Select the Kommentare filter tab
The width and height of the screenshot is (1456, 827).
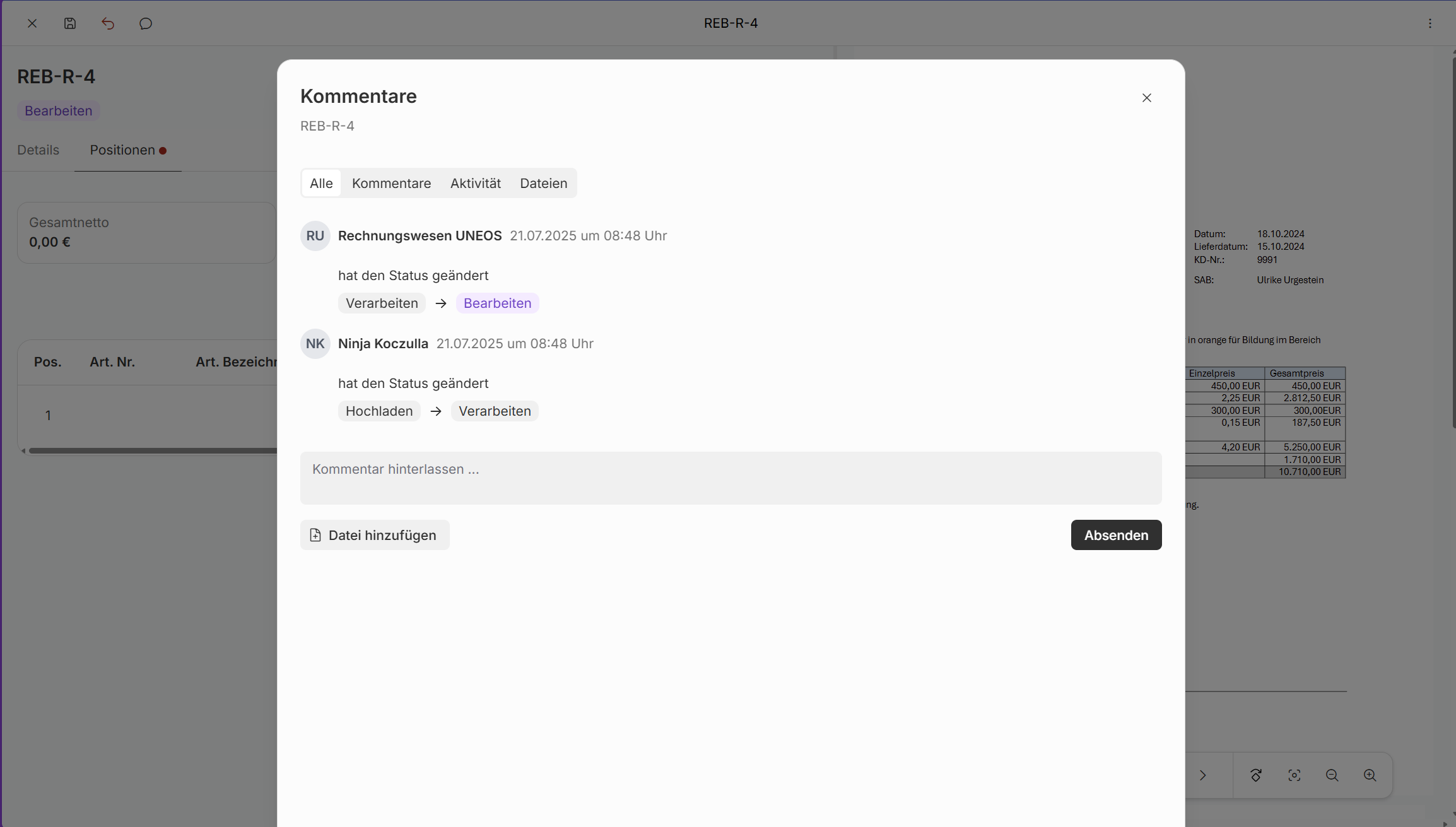391,184
